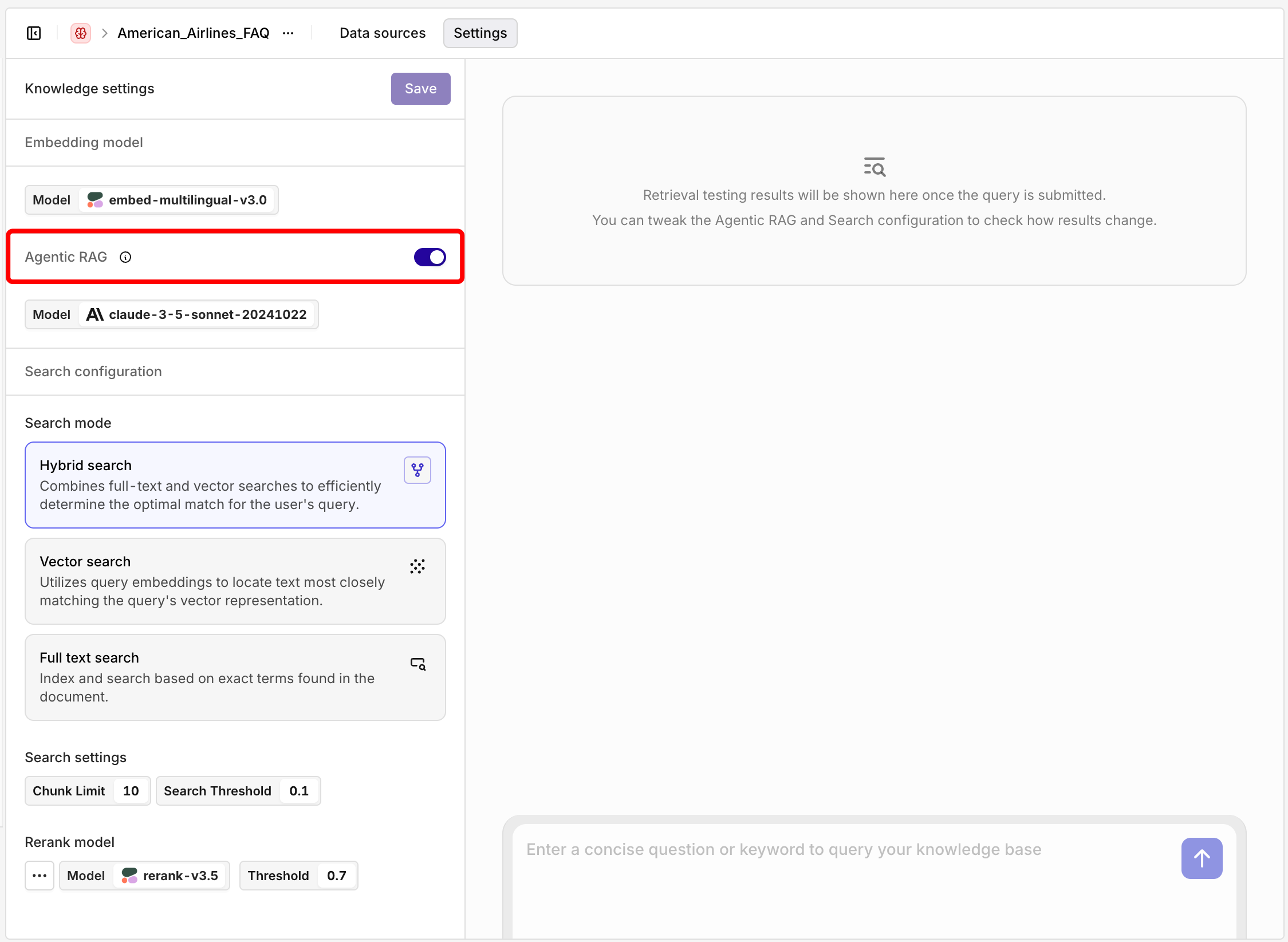The image size is (1288, 942).
Task: Submit query with the arrow send button
Action: point(1202,858)
